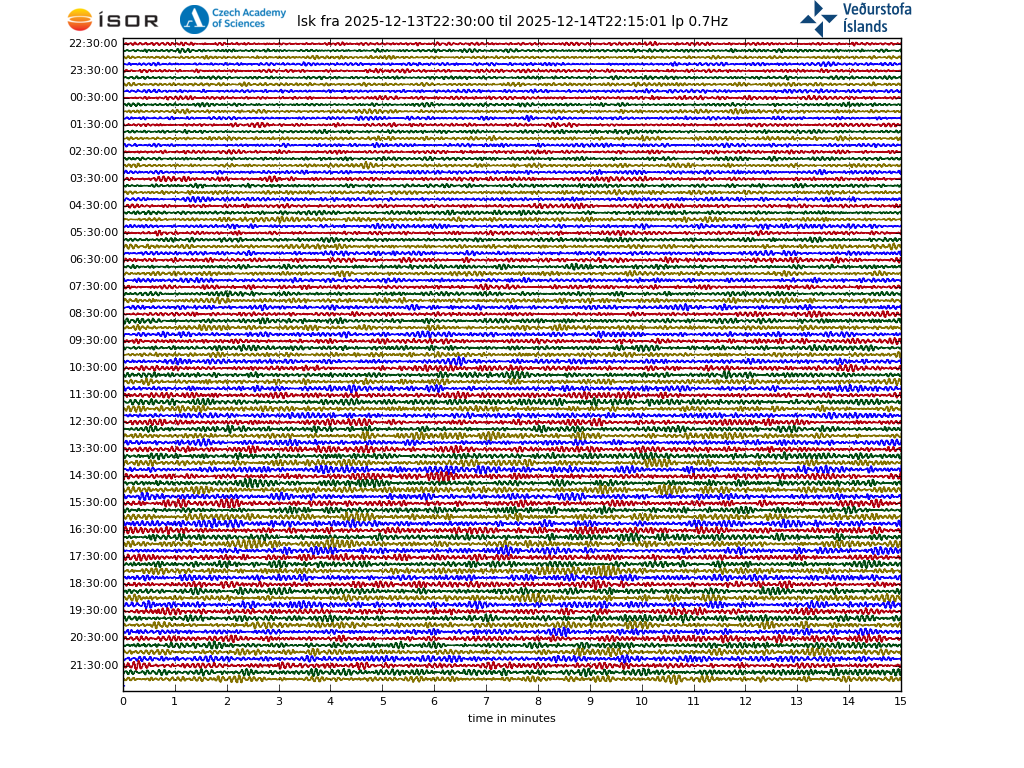This screenshot has height=768, width=1024.
Task: Select the 12:30:00 row label
Action: 93,422
